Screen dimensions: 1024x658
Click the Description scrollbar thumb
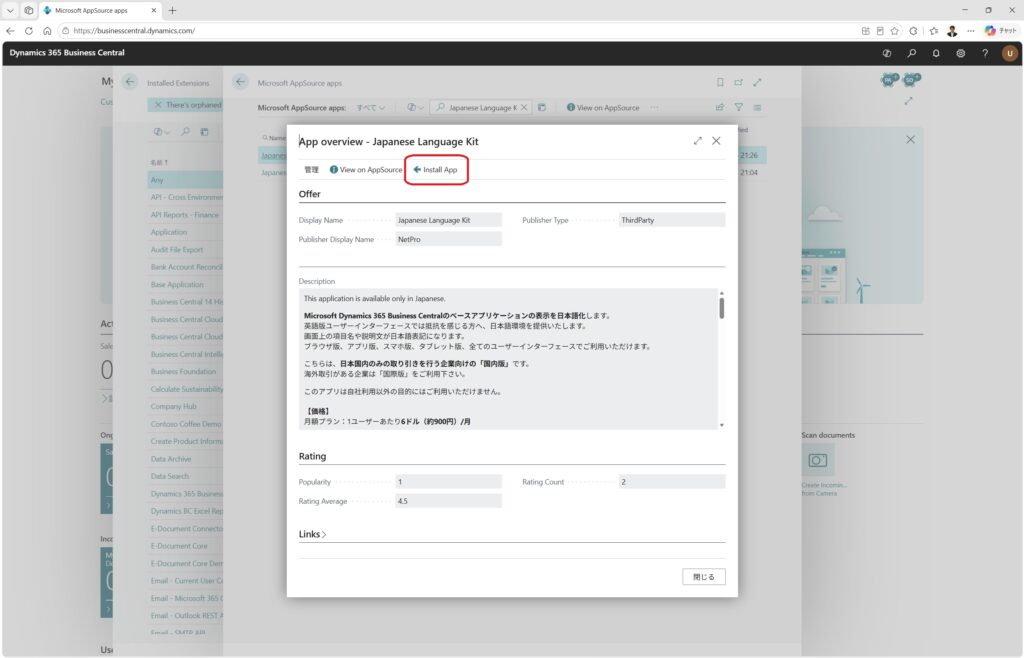(x=722, y=308)
